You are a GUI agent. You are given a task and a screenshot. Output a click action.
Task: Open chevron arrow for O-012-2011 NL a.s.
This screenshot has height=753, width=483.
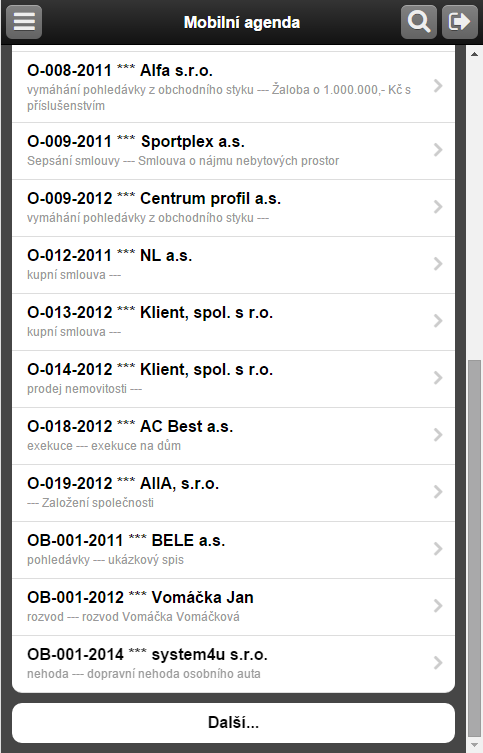coord(438,264)
